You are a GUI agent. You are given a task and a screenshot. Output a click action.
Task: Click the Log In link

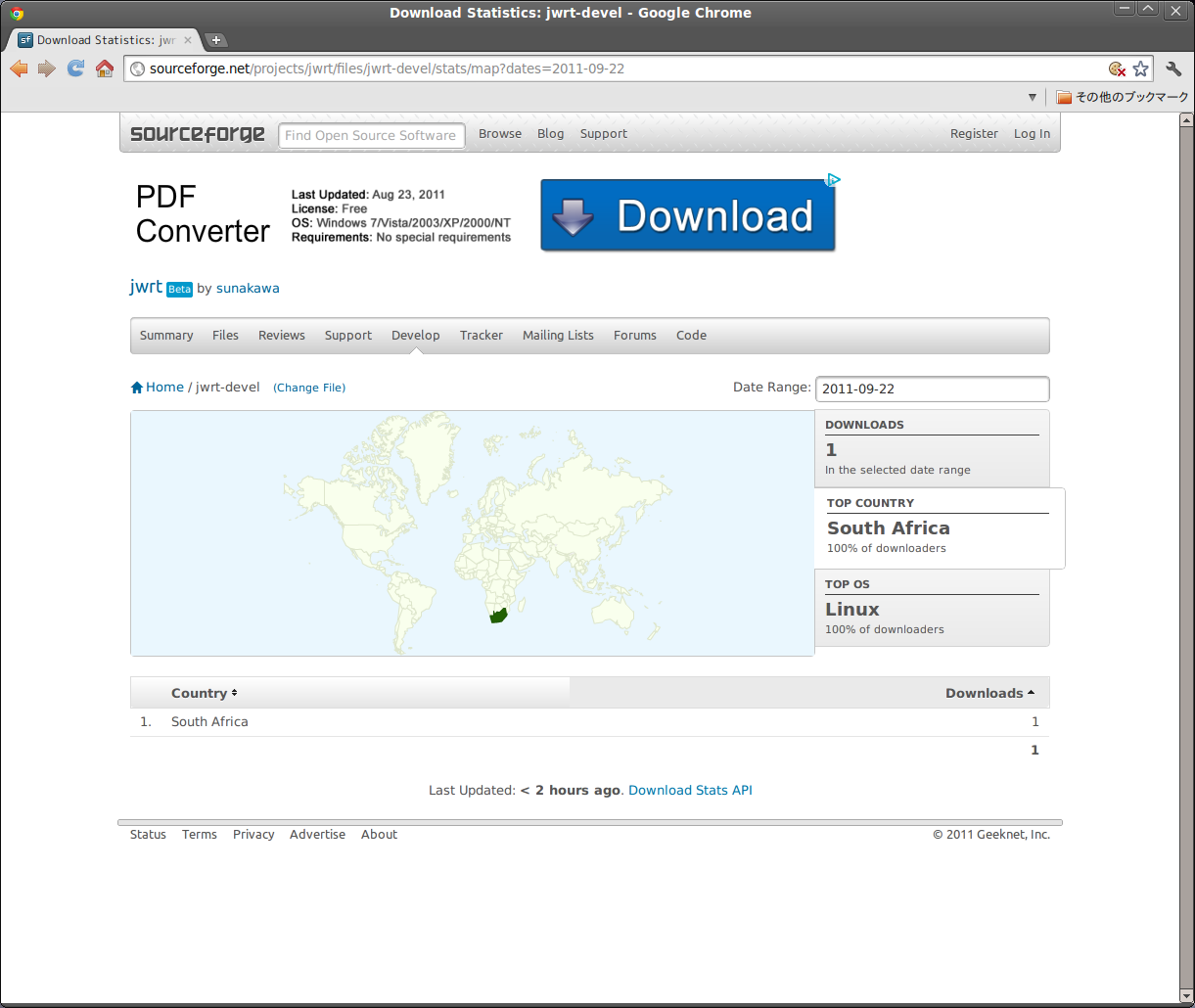[1032, 134]
